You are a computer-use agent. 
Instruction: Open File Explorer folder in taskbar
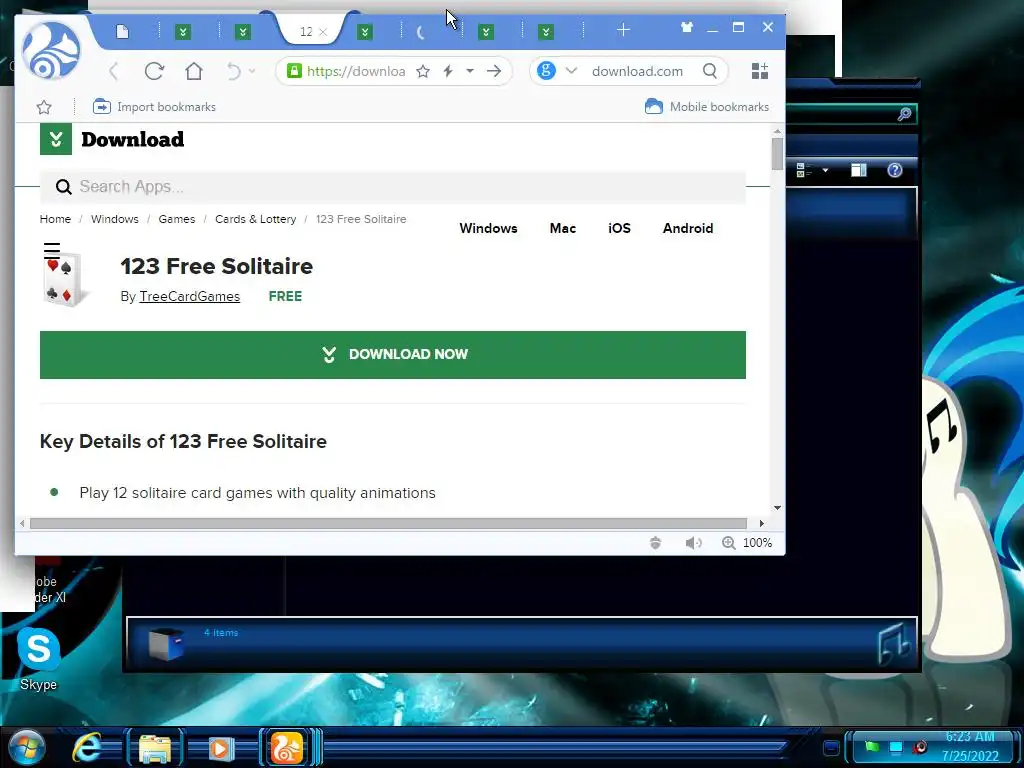coord(155,747)
